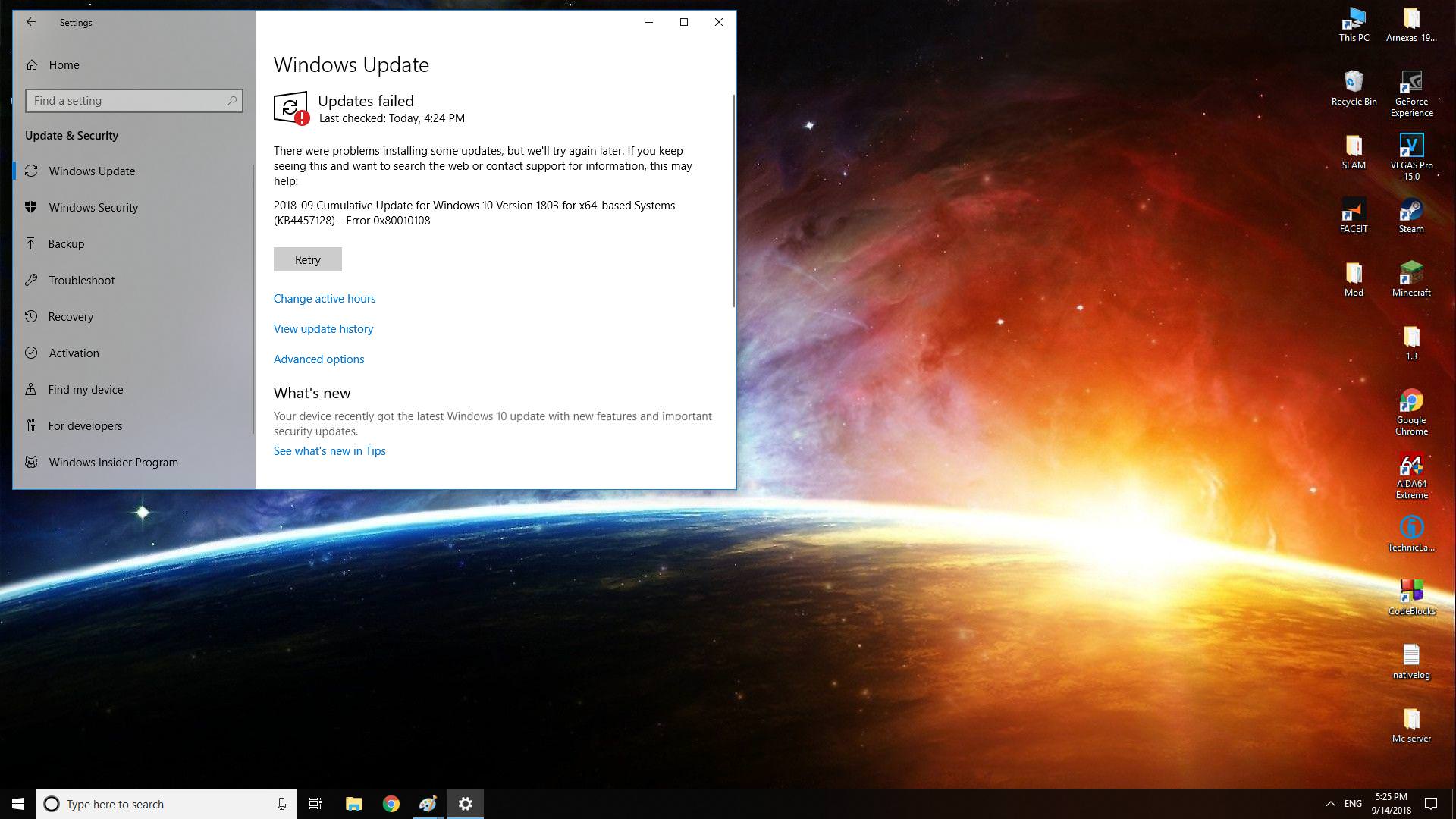Click the Updates failed status icon

291,108
